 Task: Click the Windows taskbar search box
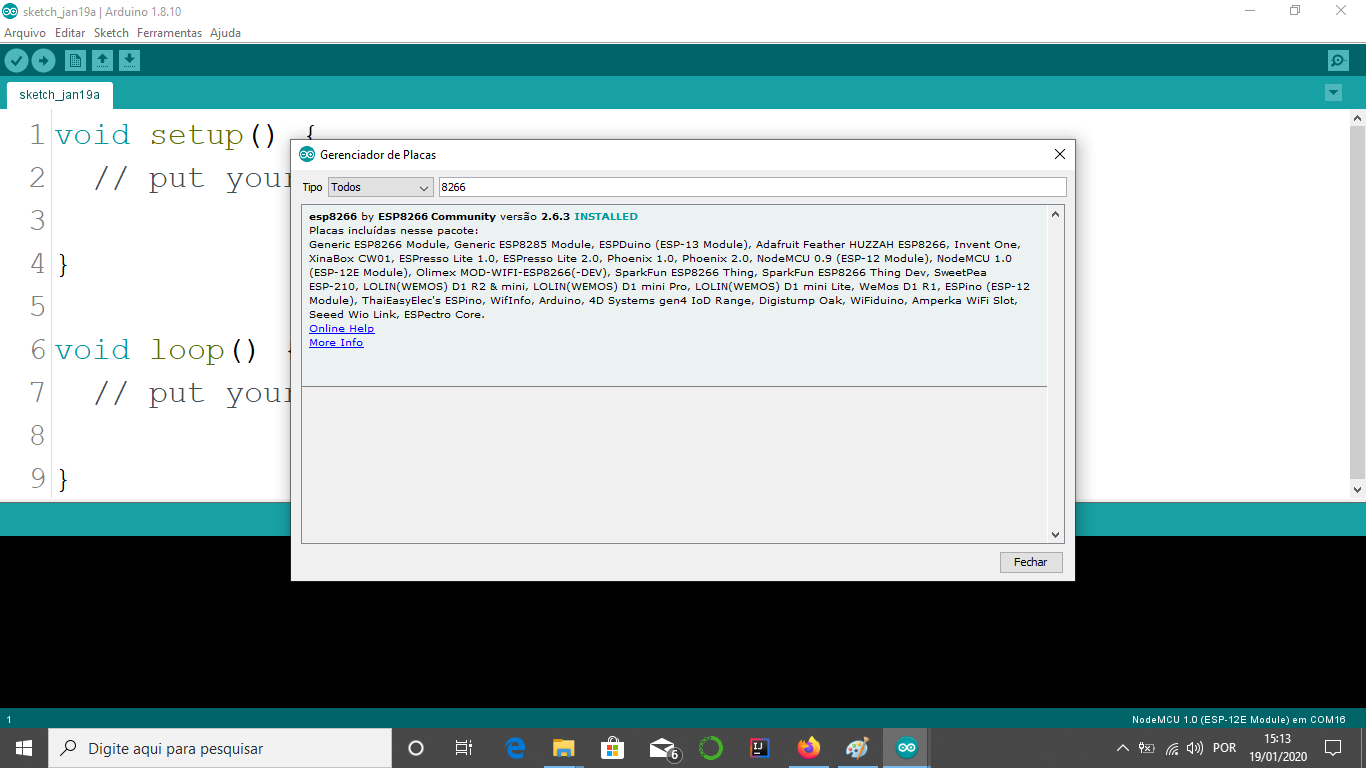(x=220, y=748)
